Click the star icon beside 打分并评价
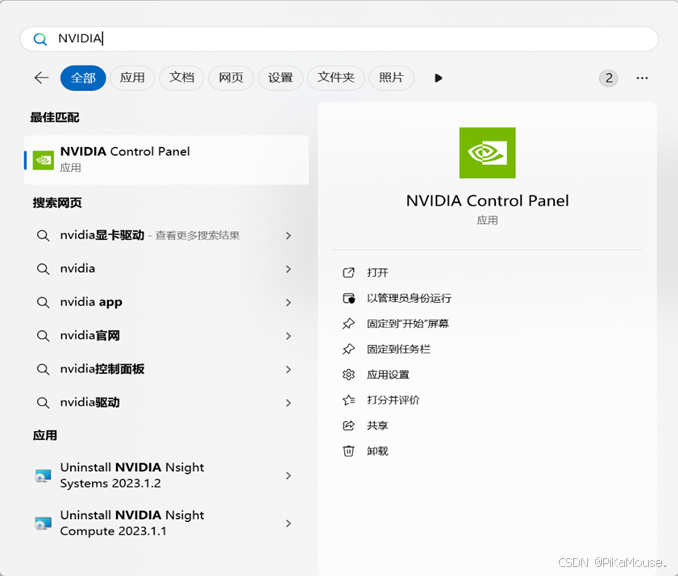 [x=349, y=400]
